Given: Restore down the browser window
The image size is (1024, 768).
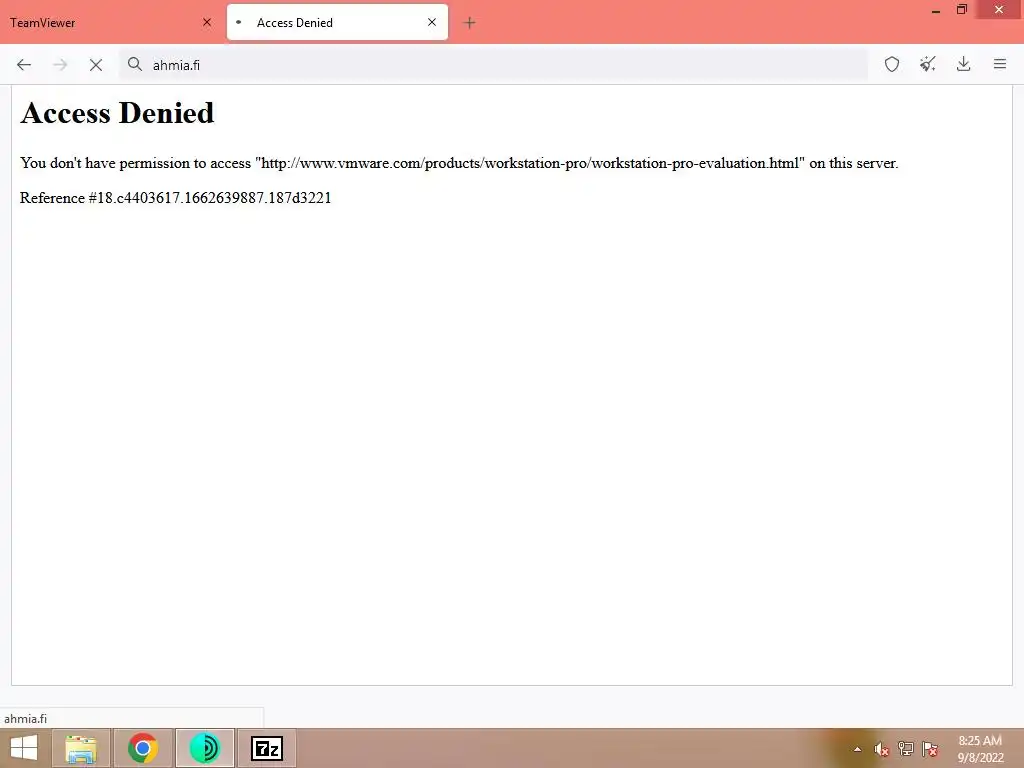Looking at the screenshot, I should 961,9.
